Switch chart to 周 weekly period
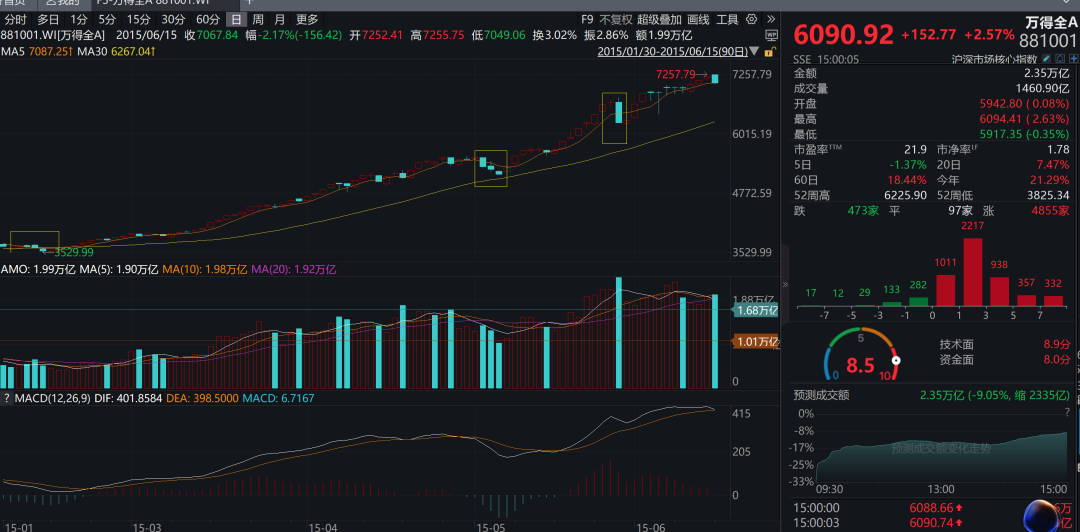This screenshot has width=1080, height=532. pos(258,19)
